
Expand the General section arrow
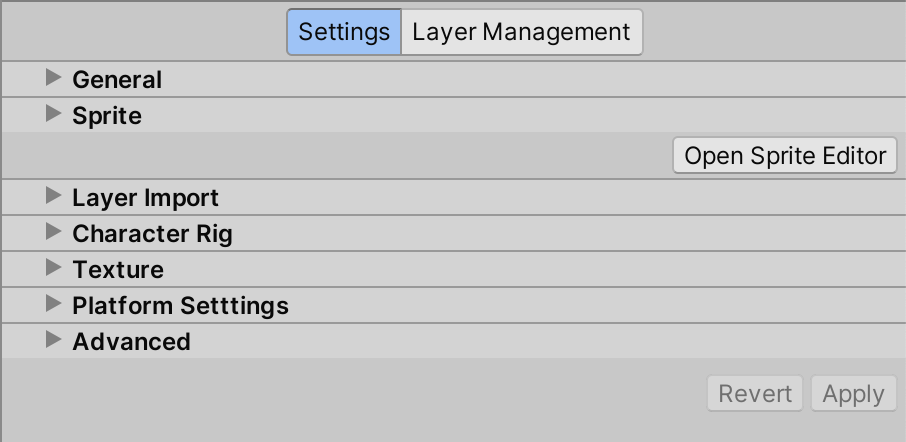pyautogui.click(x=54, y=78)
